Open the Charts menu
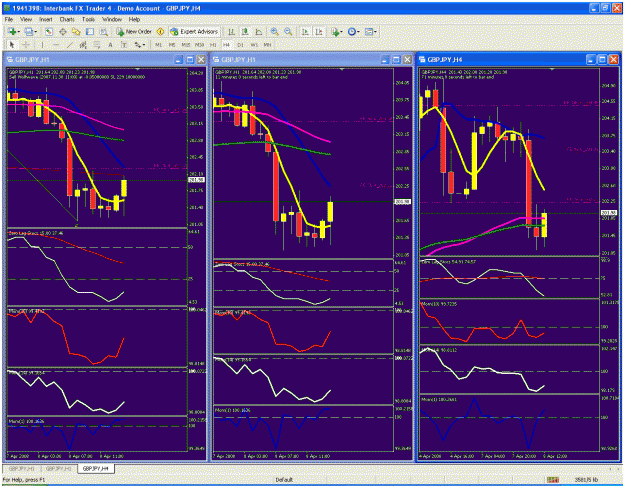 67,19
